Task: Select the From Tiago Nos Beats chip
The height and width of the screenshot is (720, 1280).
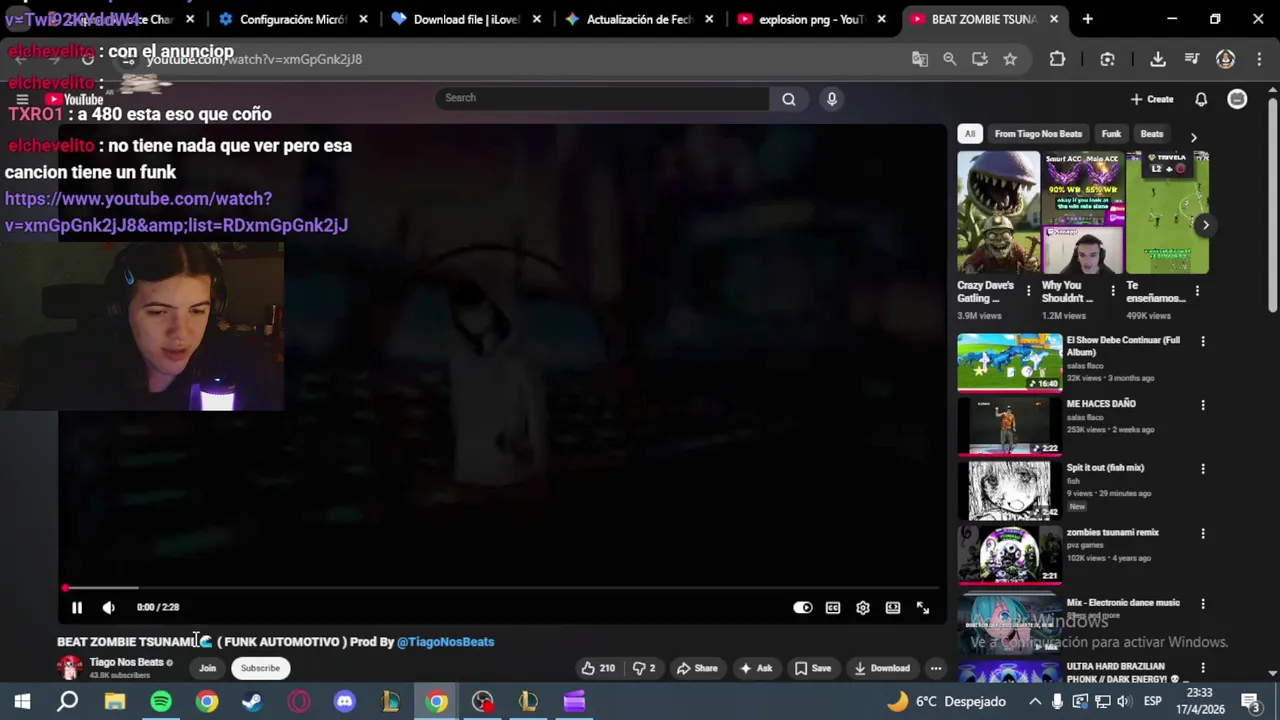Action: click(x=1038, y=134)
